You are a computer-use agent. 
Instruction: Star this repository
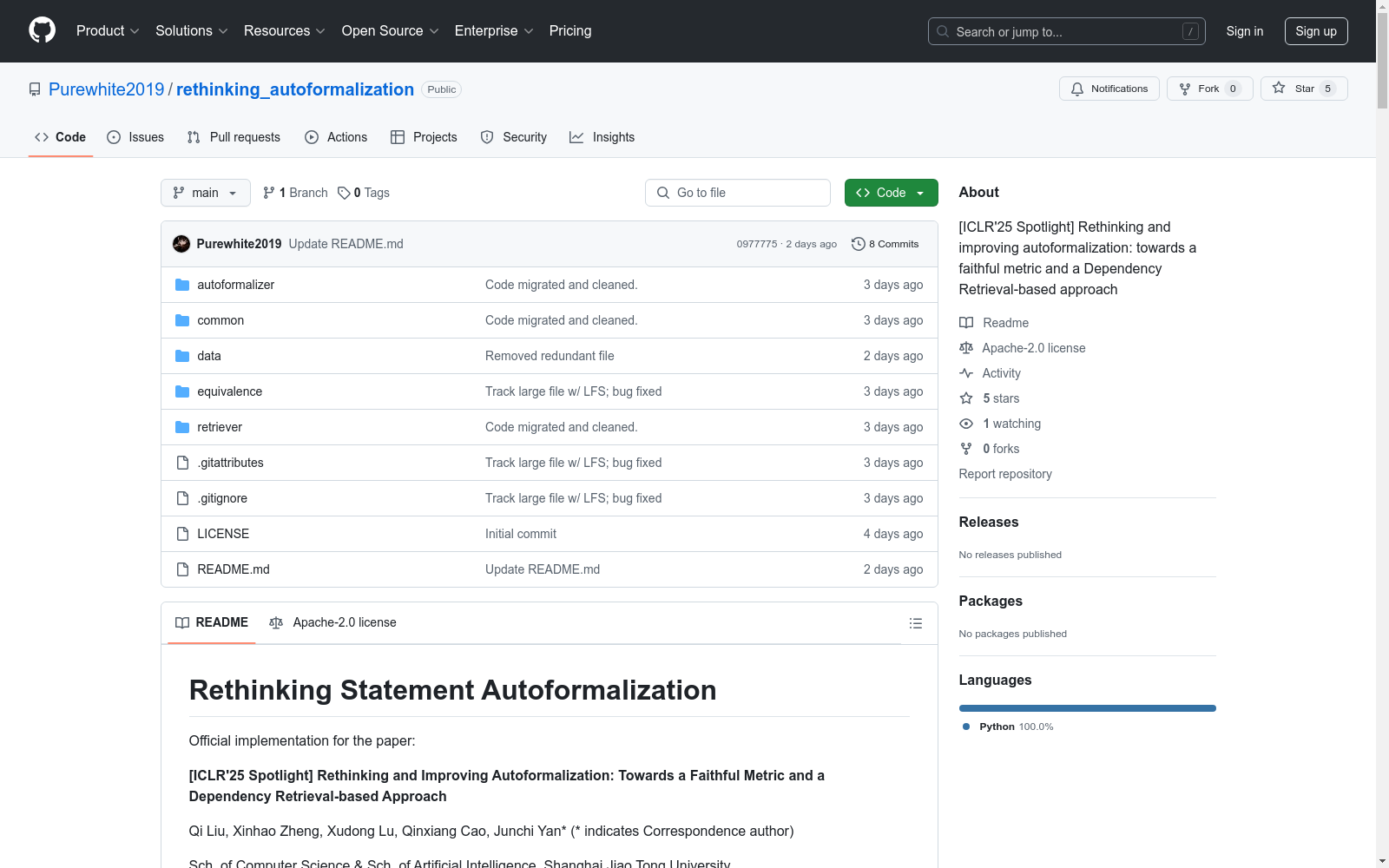[x=1304, y=89]
